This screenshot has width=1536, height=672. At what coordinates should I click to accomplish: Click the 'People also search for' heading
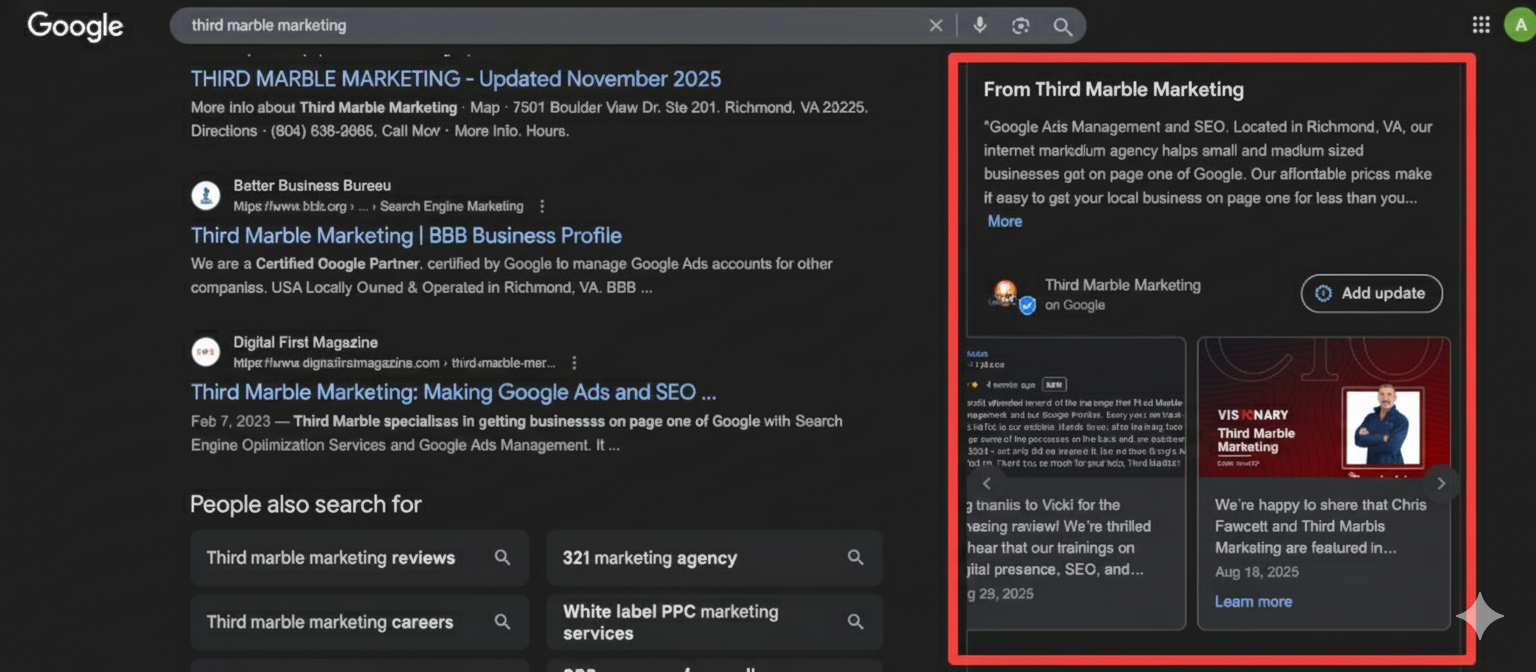[306, 504]
